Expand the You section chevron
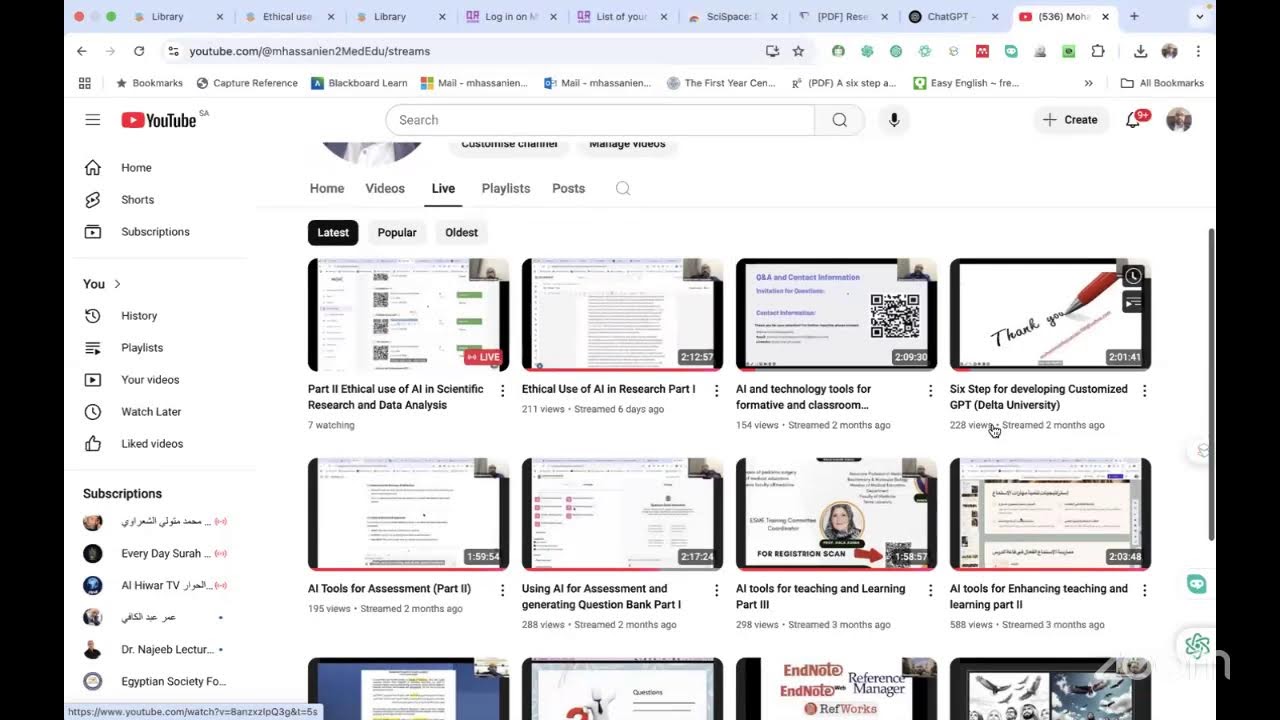The image size is (1280, 720). tap(117, 284)
